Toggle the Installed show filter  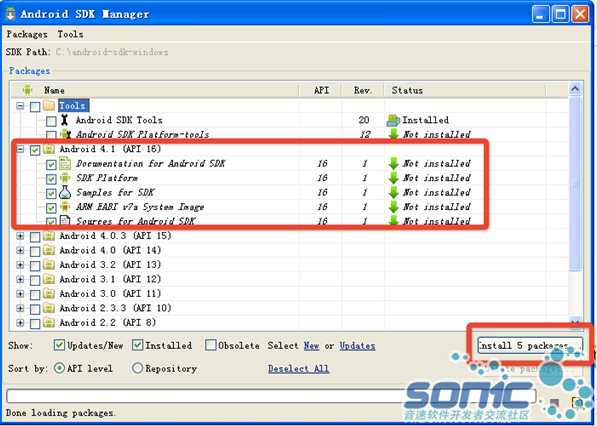(137, 345)
